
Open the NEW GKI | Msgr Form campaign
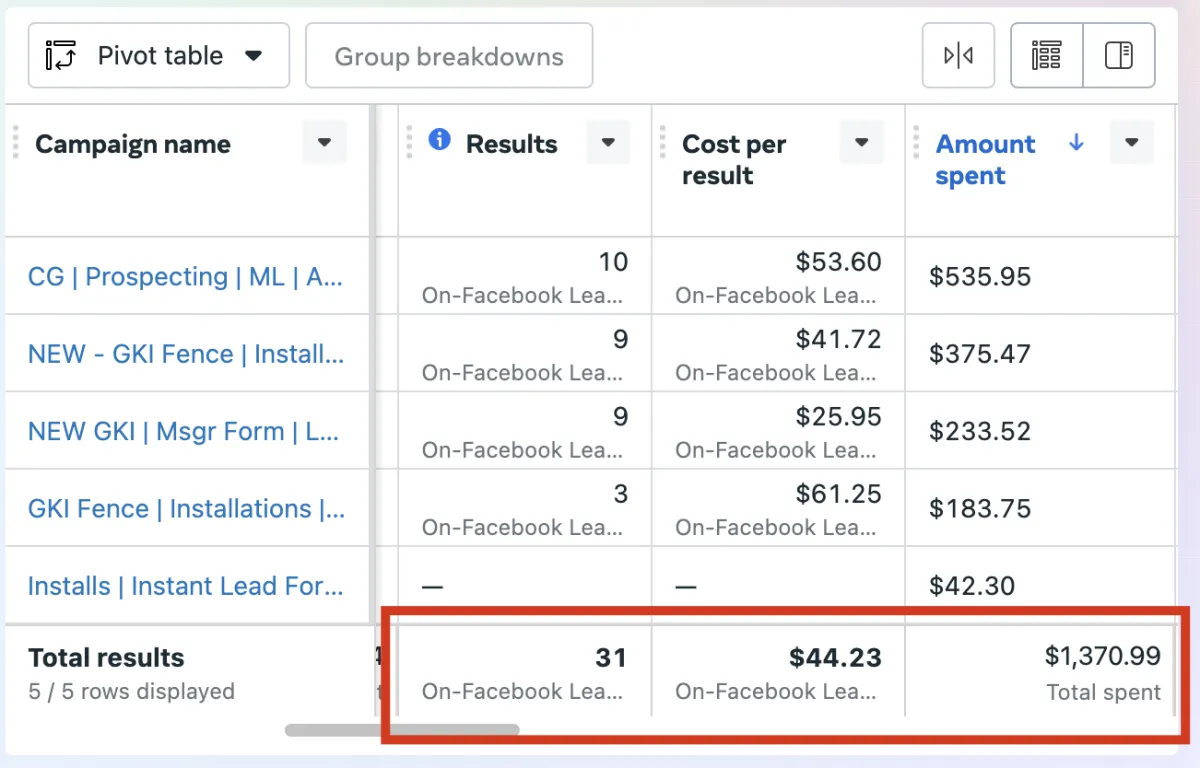tap(186, 431)
